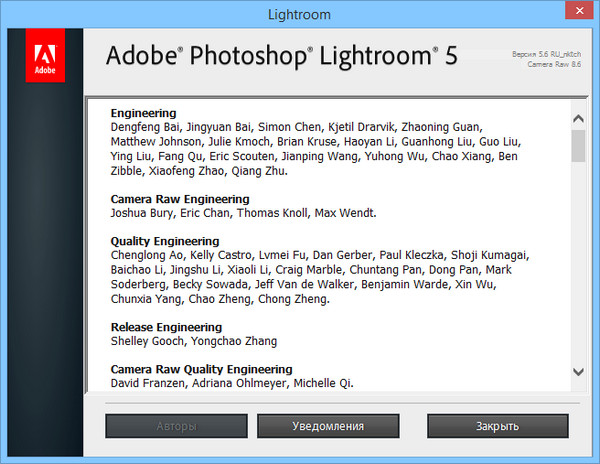Click the Engineering section heading

[143, 113]
